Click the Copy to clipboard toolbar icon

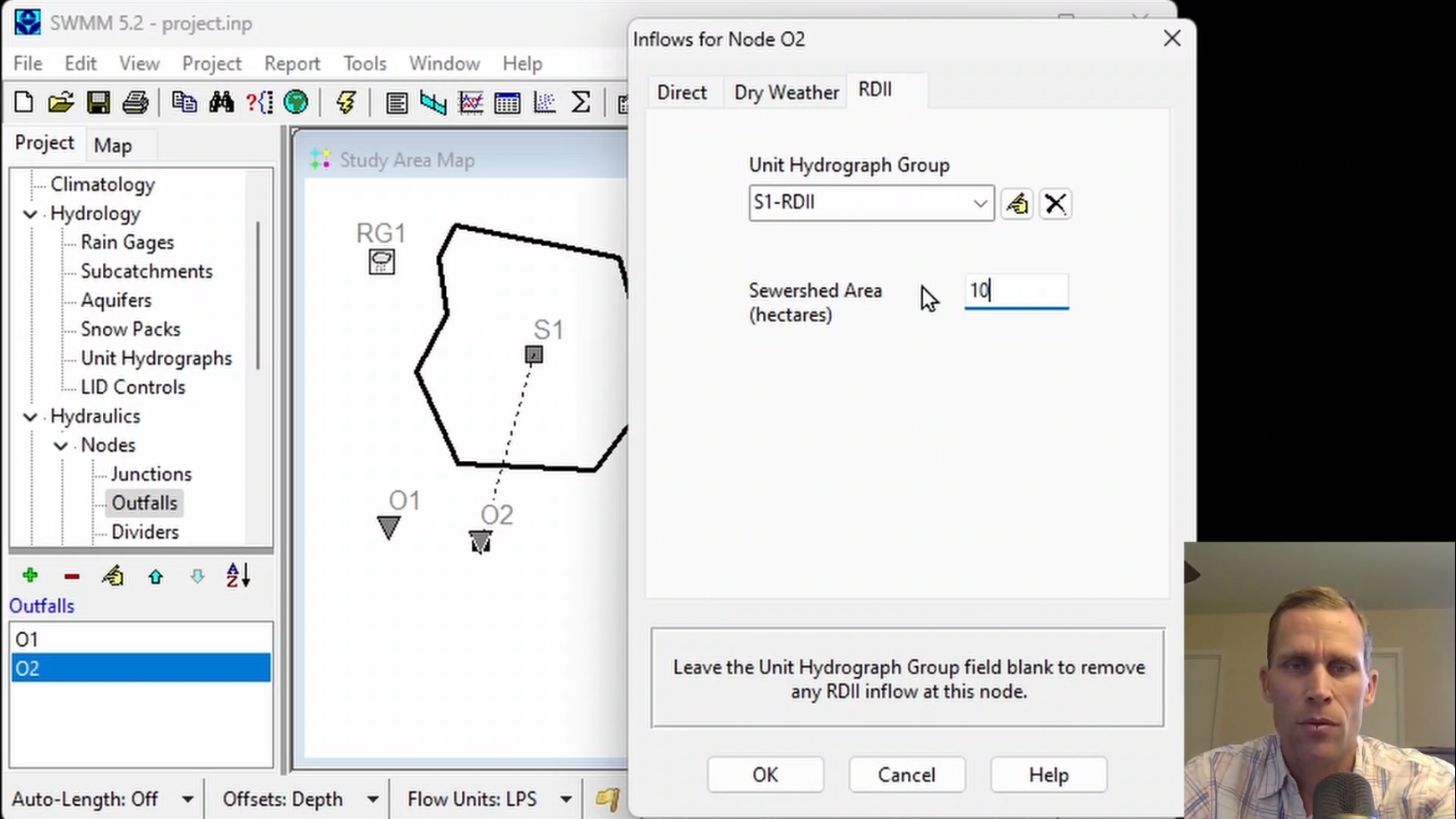point(184,103)
